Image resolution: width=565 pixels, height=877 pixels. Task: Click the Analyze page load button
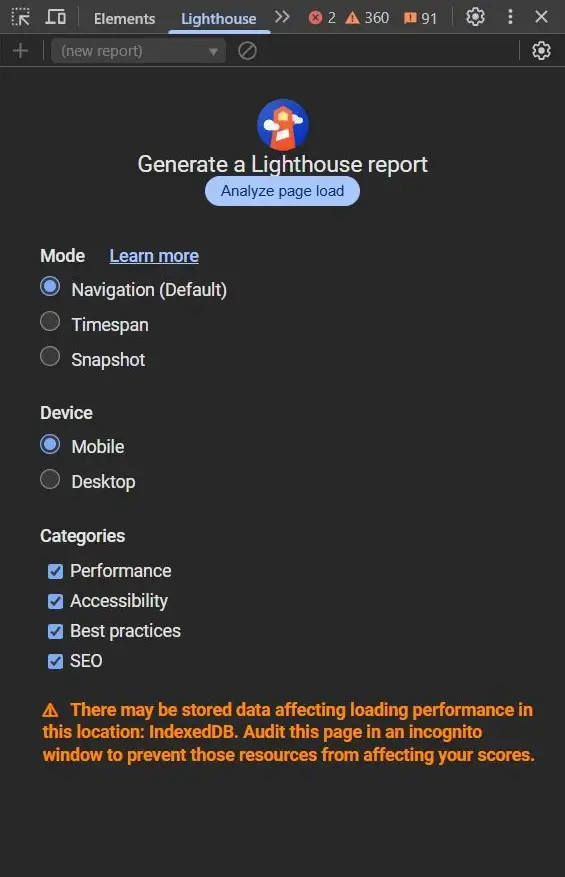282,191
